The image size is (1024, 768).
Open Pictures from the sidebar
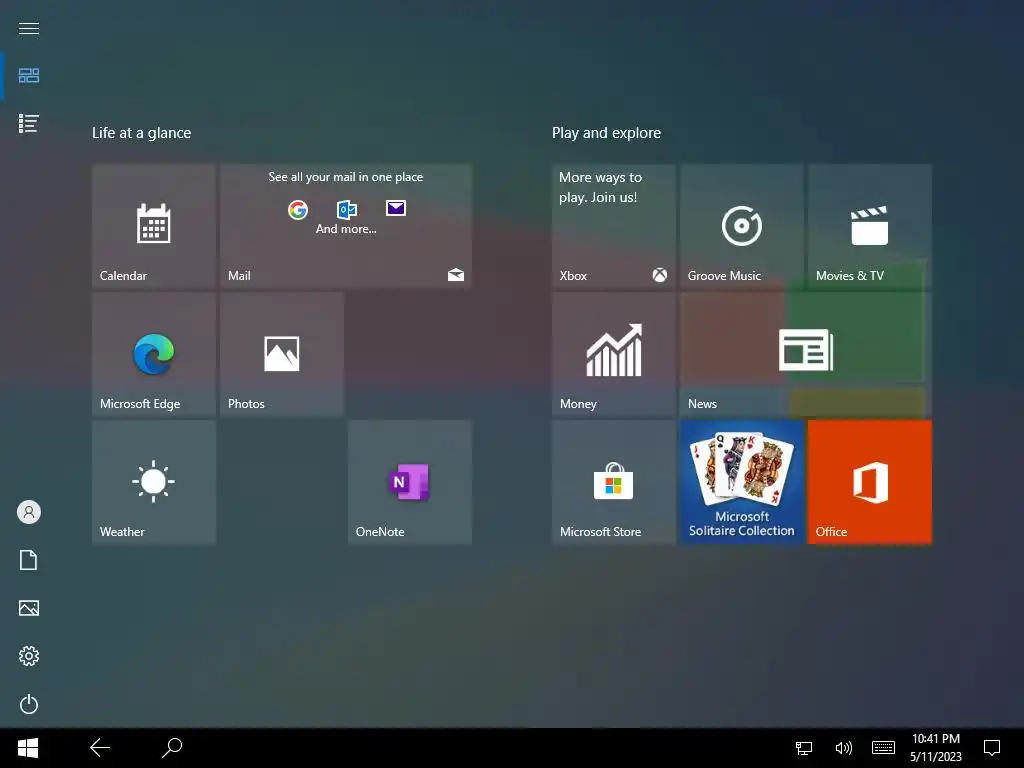[x=29, y=608]
